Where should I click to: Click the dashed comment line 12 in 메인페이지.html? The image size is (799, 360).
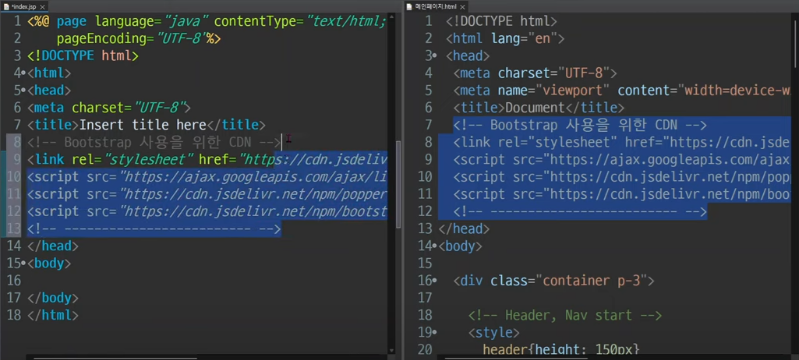click(580, 212)
